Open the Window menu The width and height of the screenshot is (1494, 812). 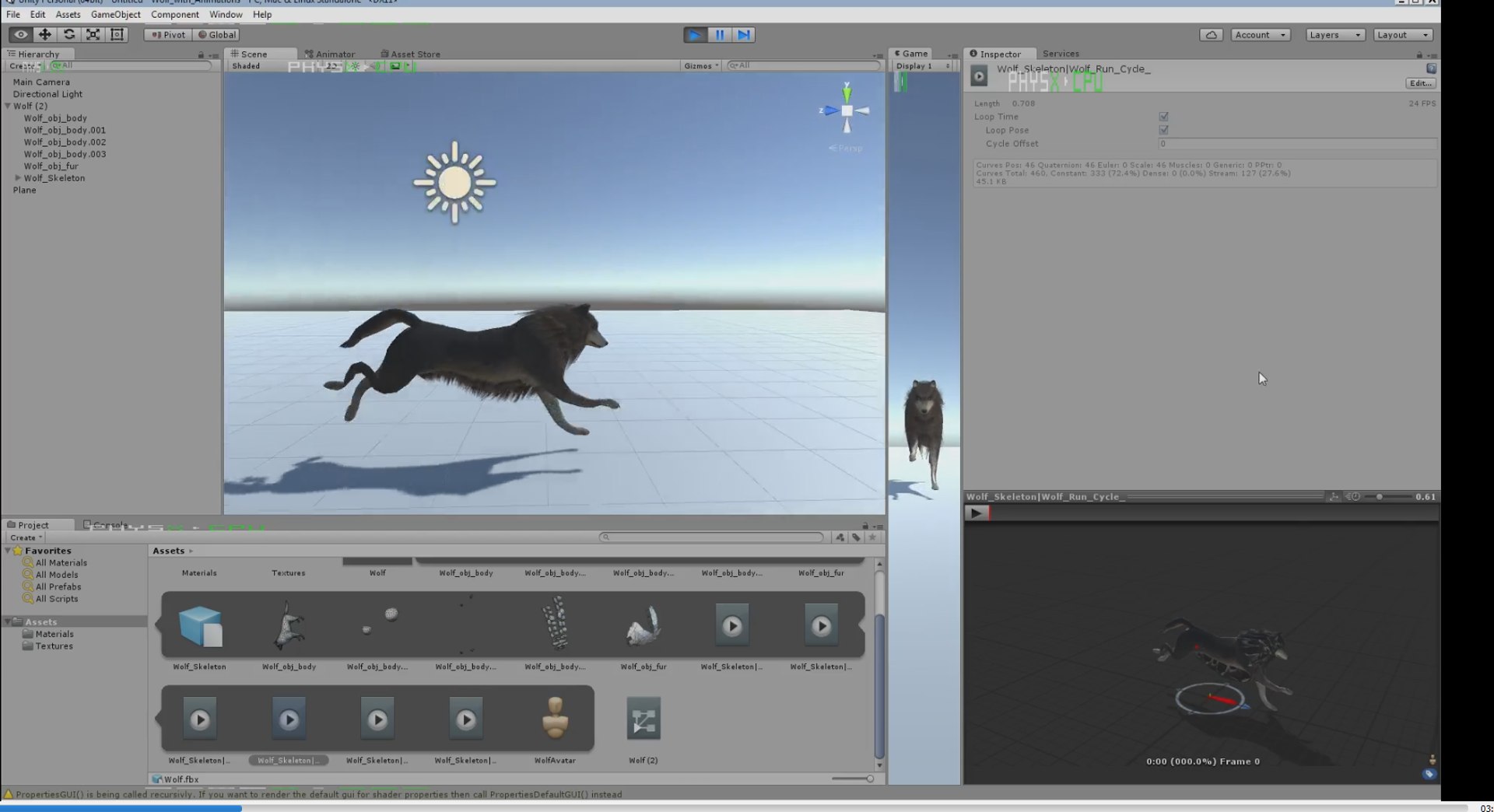coord(226,14)
